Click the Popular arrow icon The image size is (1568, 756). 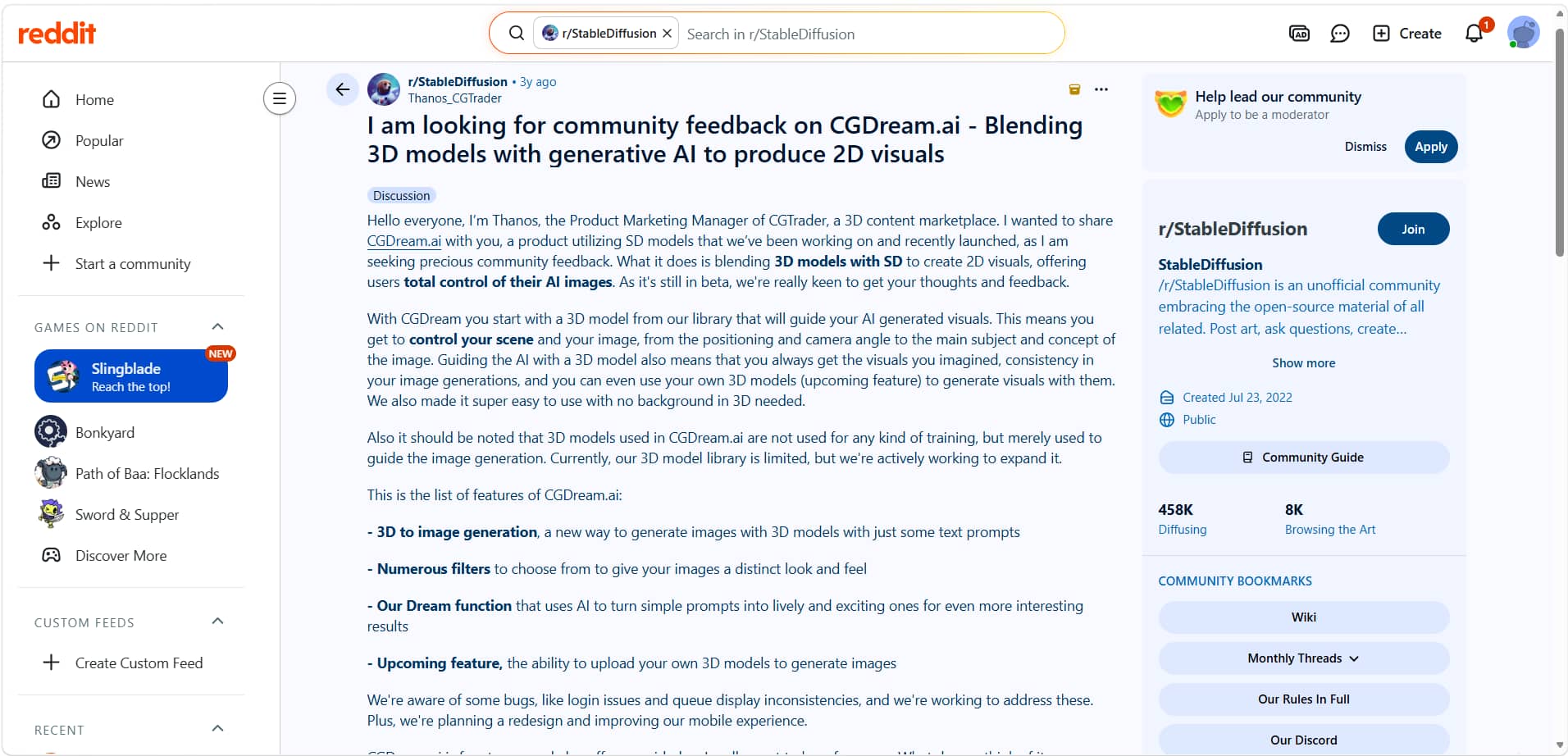point(51,140)
